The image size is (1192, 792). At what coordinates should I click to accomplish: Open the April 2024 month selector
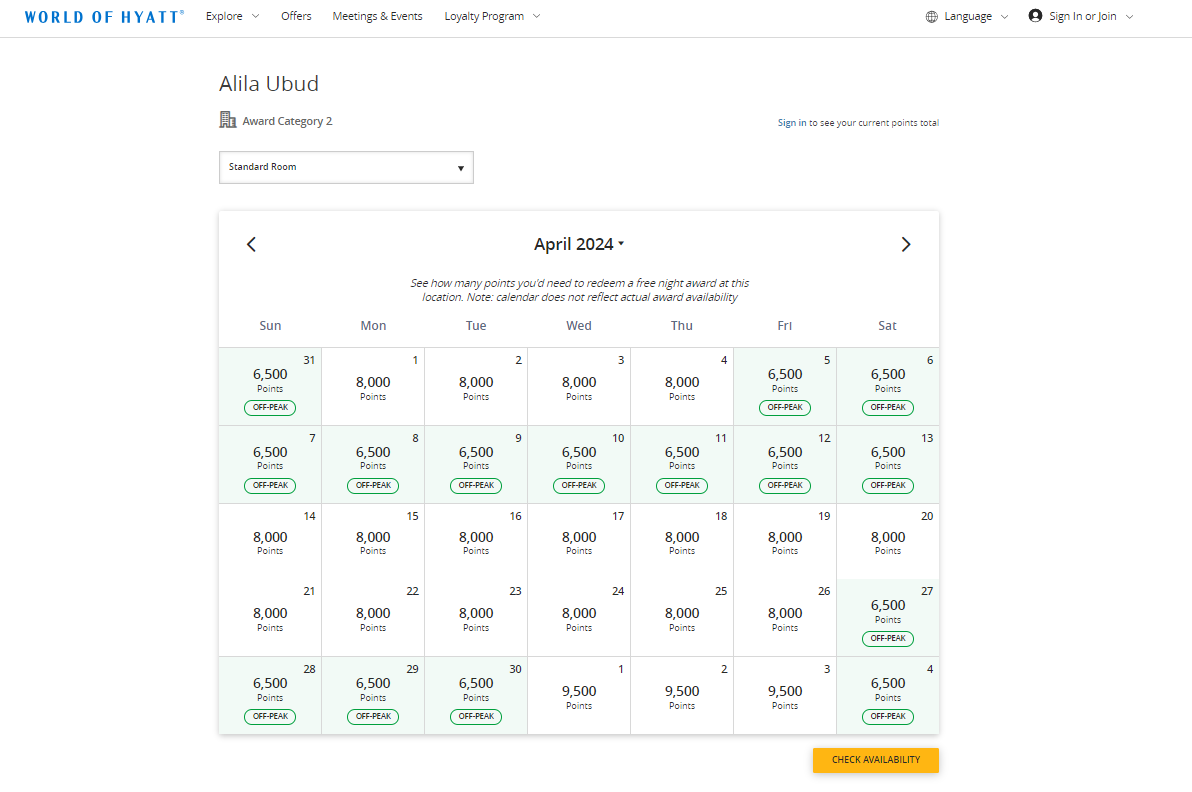tap(578, 243)
